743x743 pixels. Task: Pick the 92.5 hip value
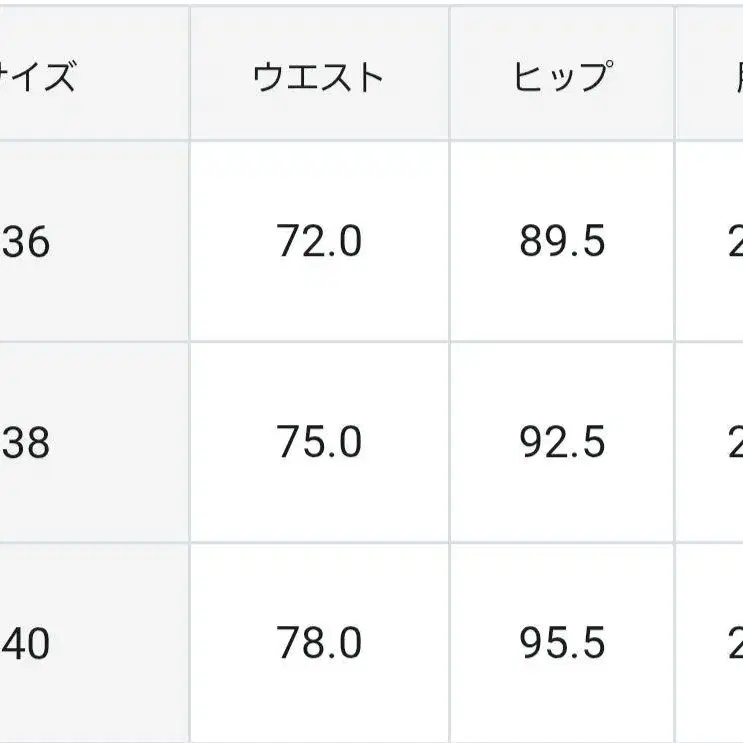click(x=562, y=442)
